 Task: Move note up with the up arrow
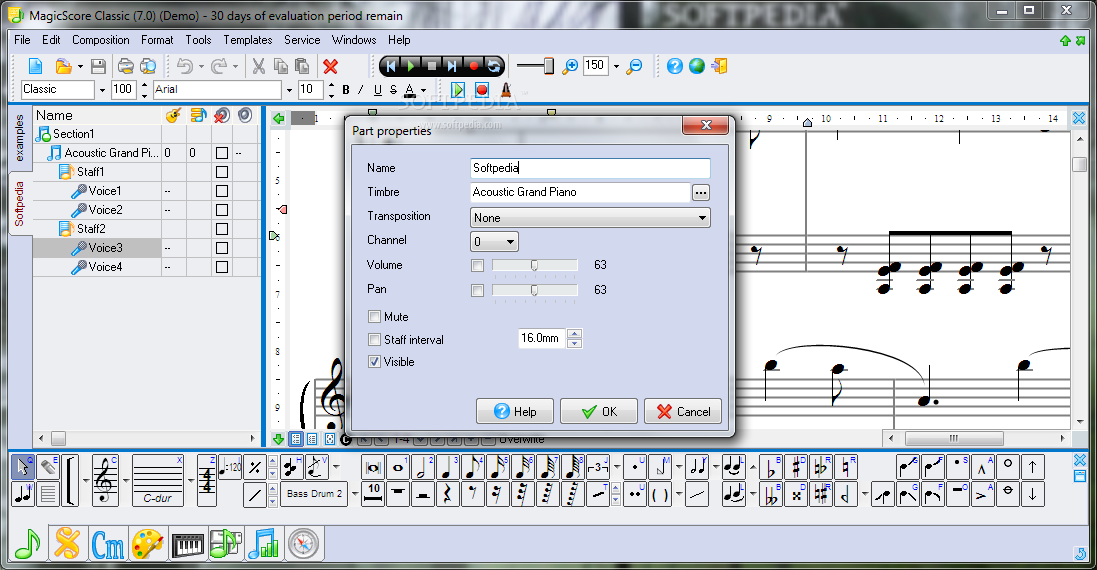pos(1033,467)
